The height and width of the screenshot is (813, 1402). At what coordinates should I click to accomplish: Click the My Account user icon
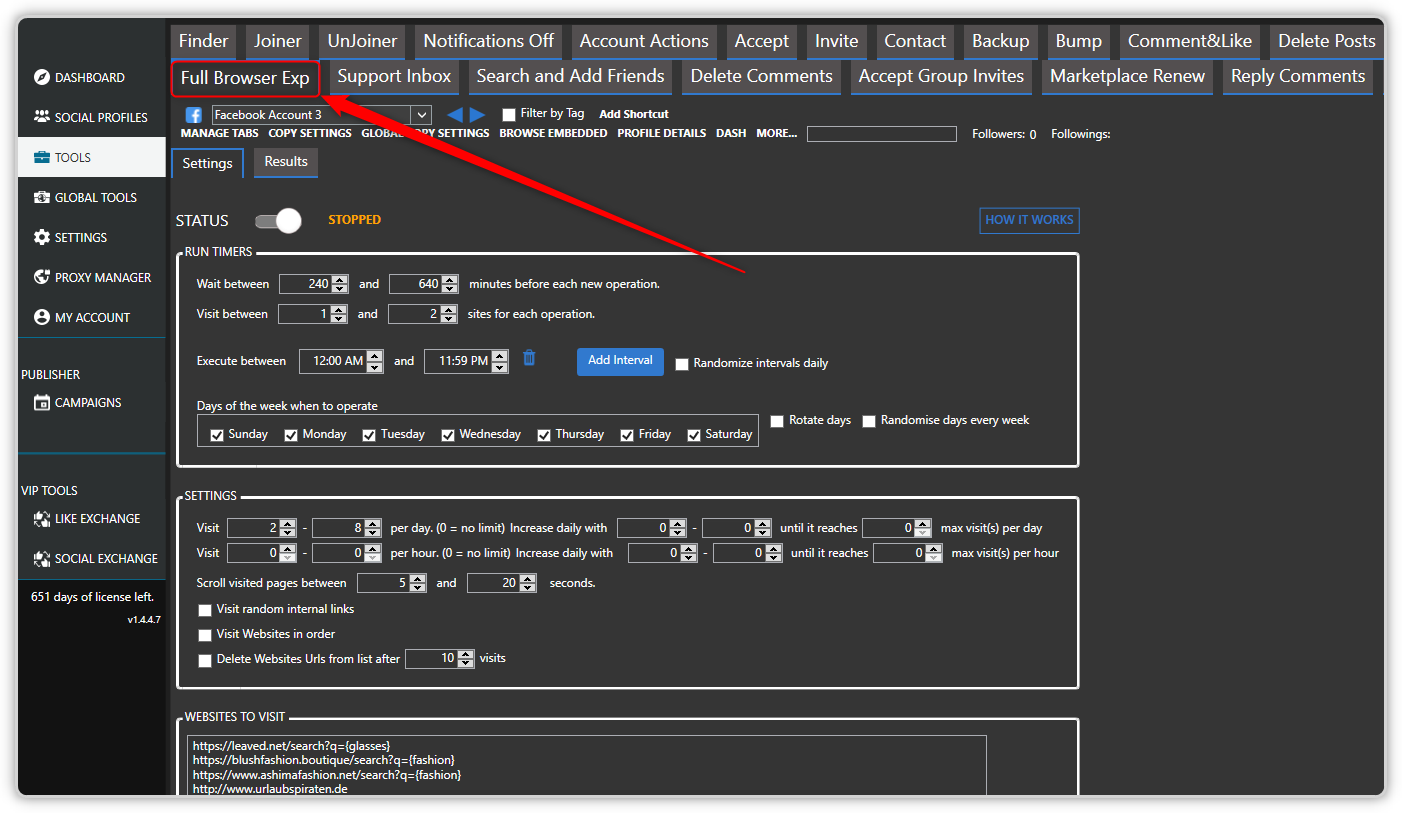[x=42, y=317]
